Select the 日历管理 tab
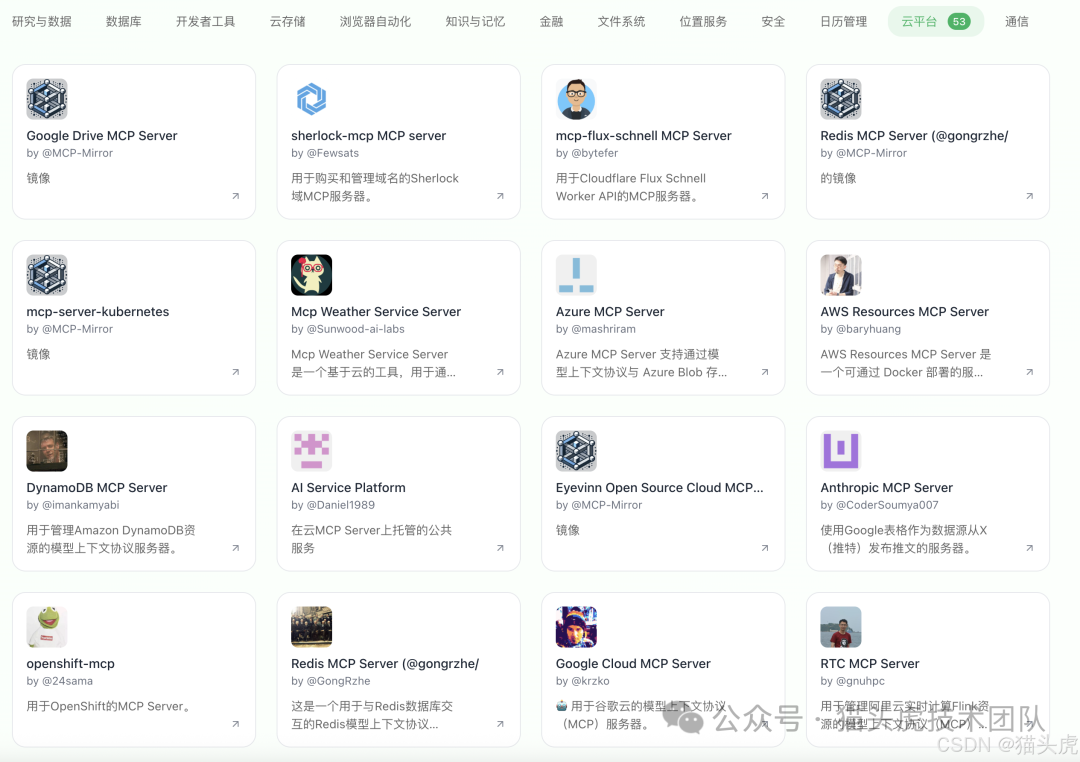 (844, 21)
